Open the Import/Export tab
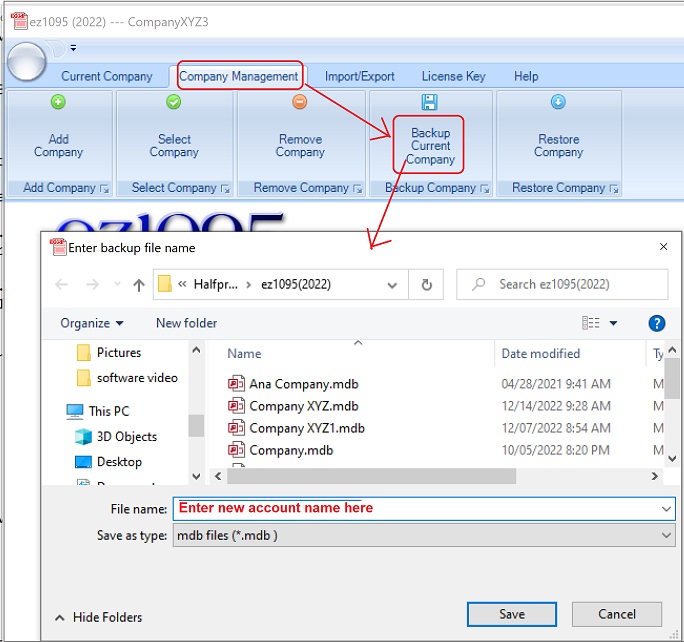Screen dimensions: 684x642 pos(359,76)
